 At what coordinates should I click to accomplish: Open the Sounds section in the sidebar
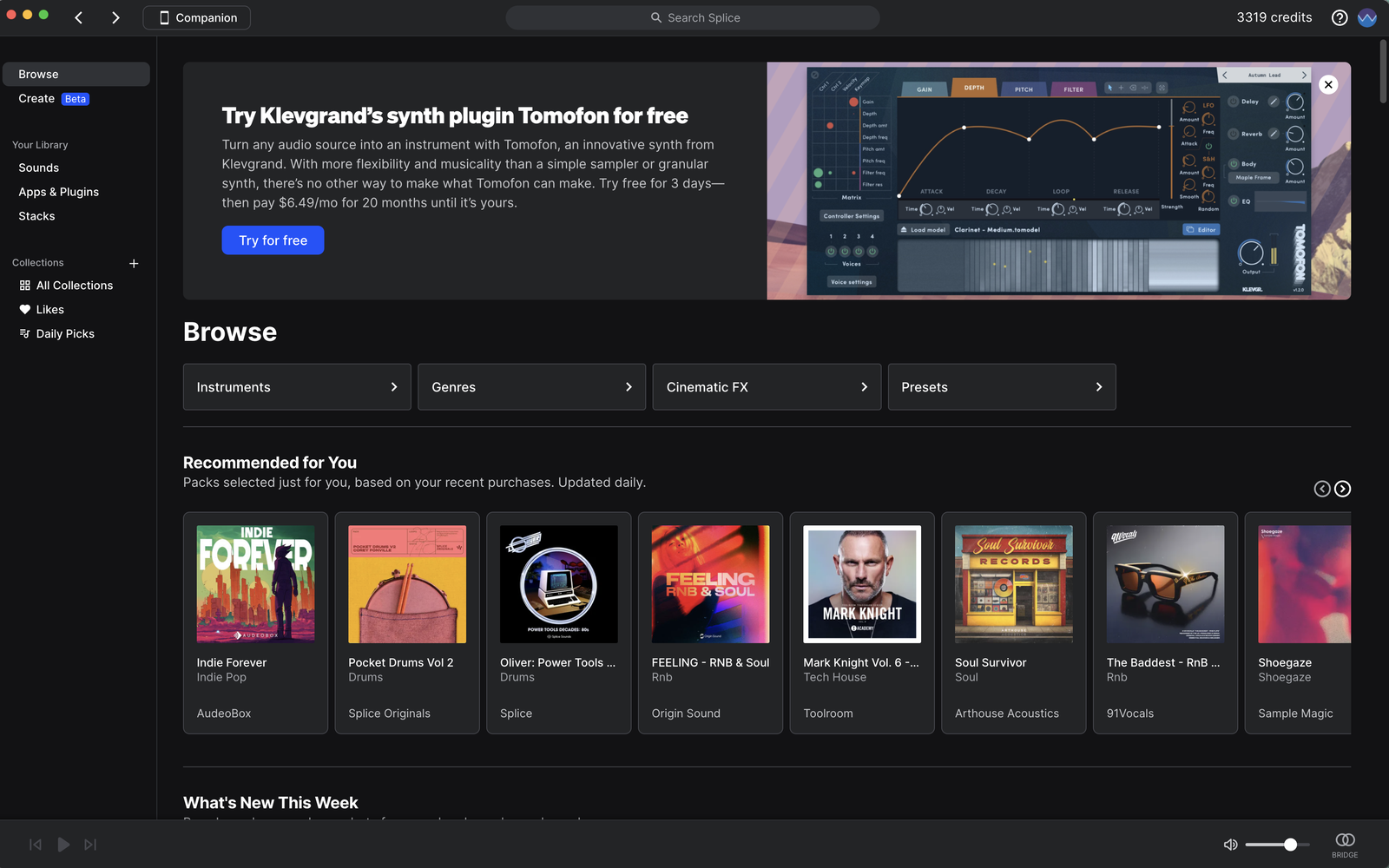(x=38, y=168)
